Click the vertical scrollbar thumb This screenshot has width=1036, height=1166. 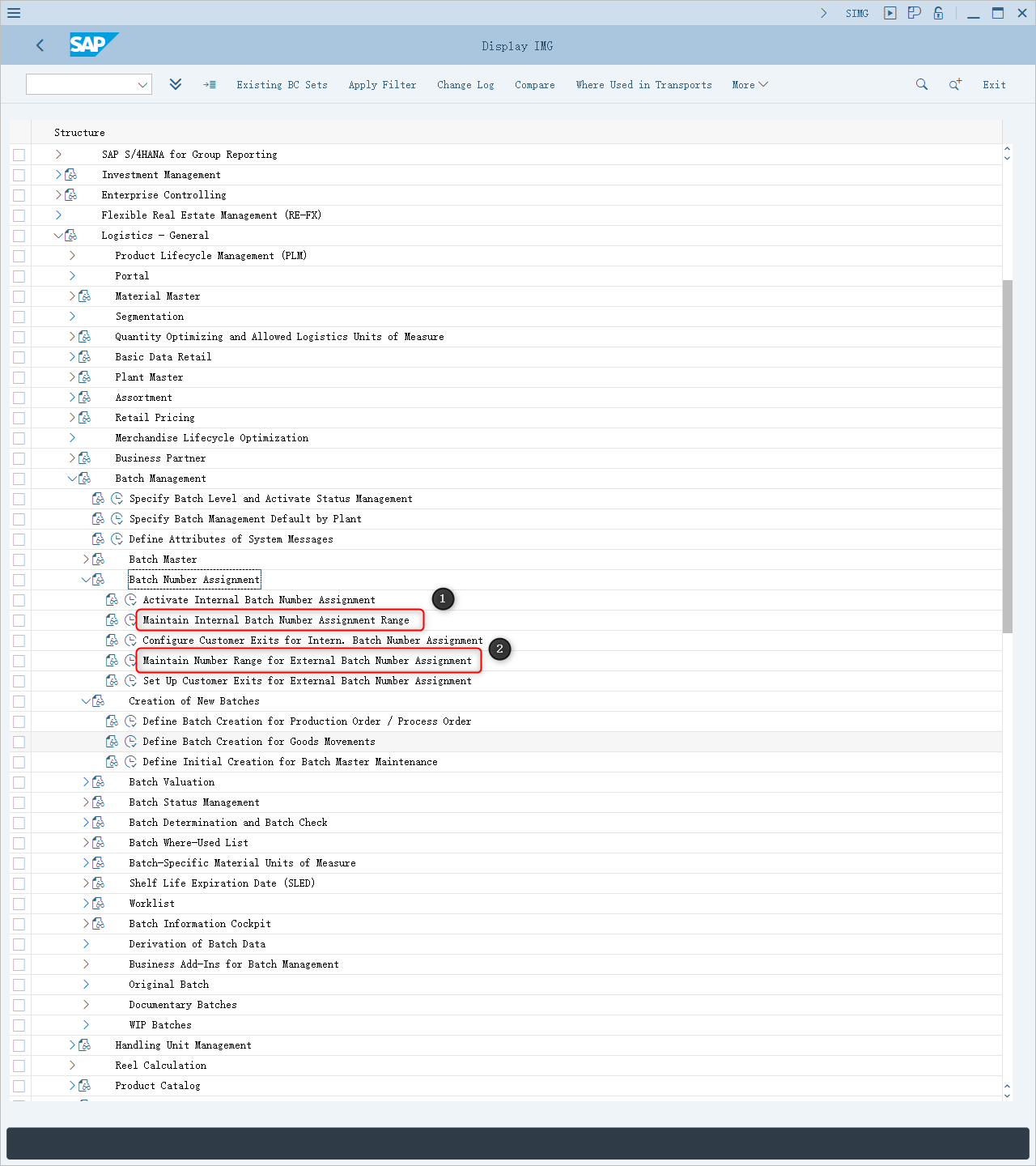click(x=1007, y=456)
